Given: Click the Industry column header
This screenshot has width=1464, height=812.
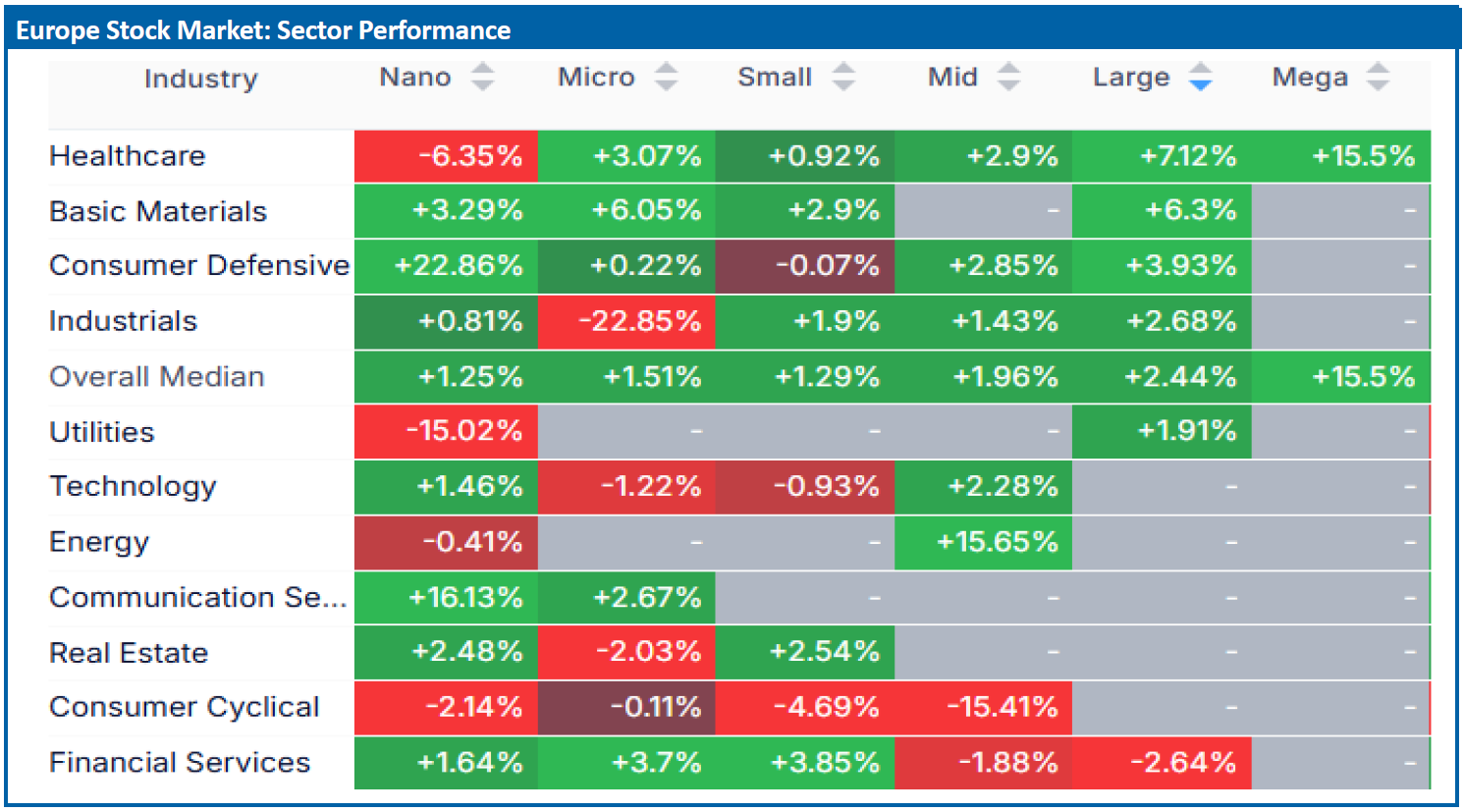Looking at the screenshot, I should [x=201, y=79].
